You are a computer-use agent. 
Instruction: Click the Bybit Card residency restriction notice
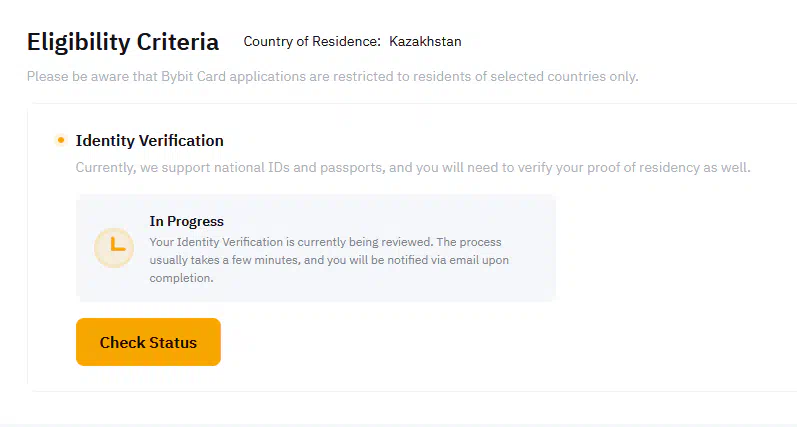[332, 76]
